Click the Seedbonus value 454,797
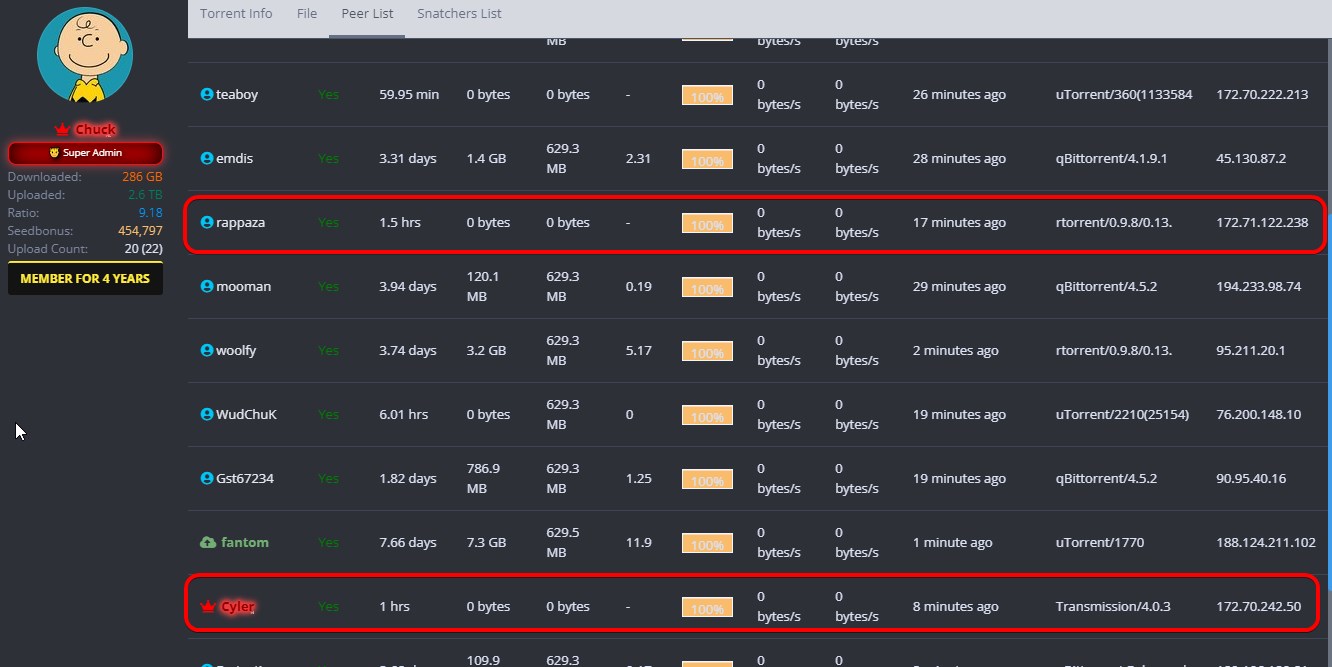The height and width of the screenshot is (667, 1332). [x=140, y=231]
